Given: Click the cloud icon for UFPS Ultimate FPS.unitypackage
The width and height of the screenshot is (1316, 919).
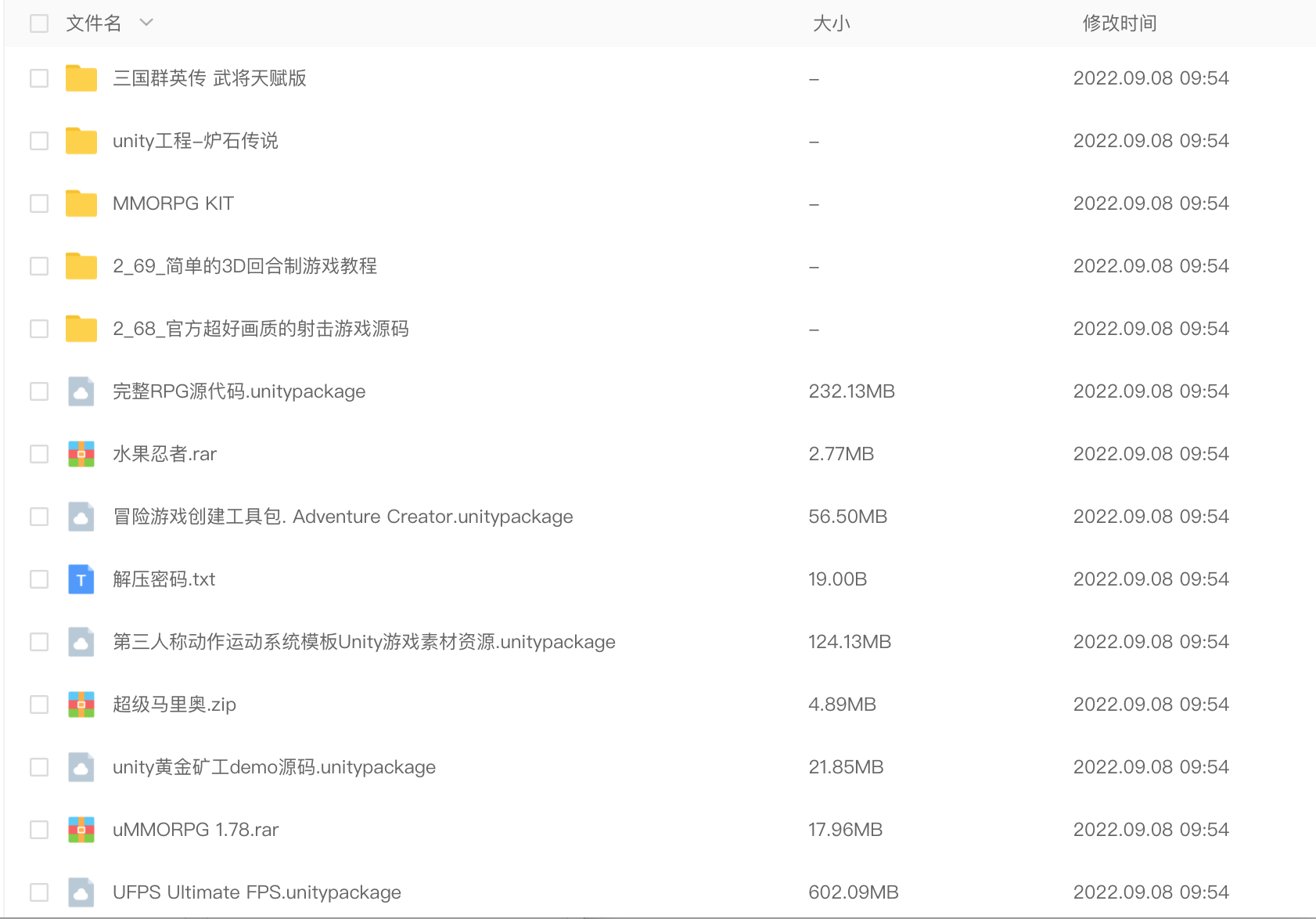Looking at the screenshot, I should coord(81,892).
